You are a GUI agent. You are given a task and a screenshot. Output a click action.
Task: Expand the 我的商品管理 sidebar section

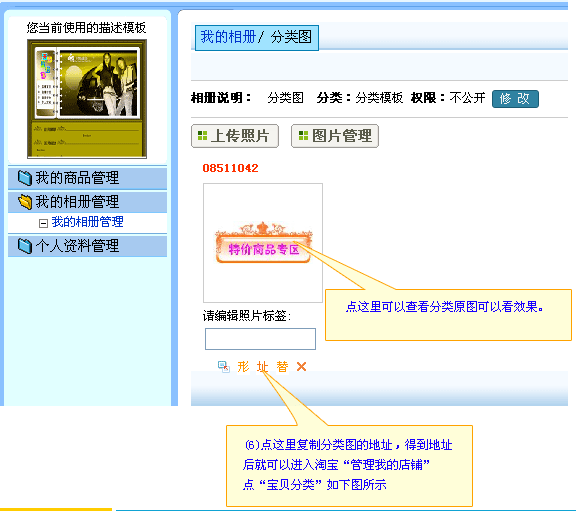pos(87,178)
